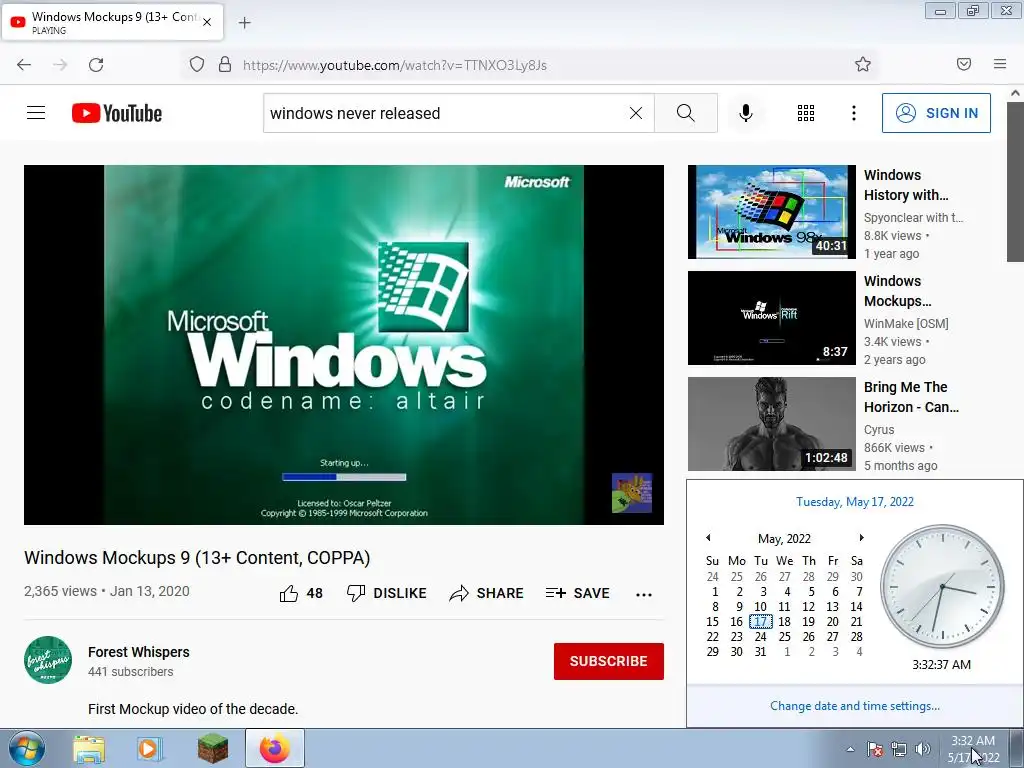The width and height of the screenshot is (1024, 768).
Task: Launch Windows Media Player from taskbar
Action: [150, 749]
